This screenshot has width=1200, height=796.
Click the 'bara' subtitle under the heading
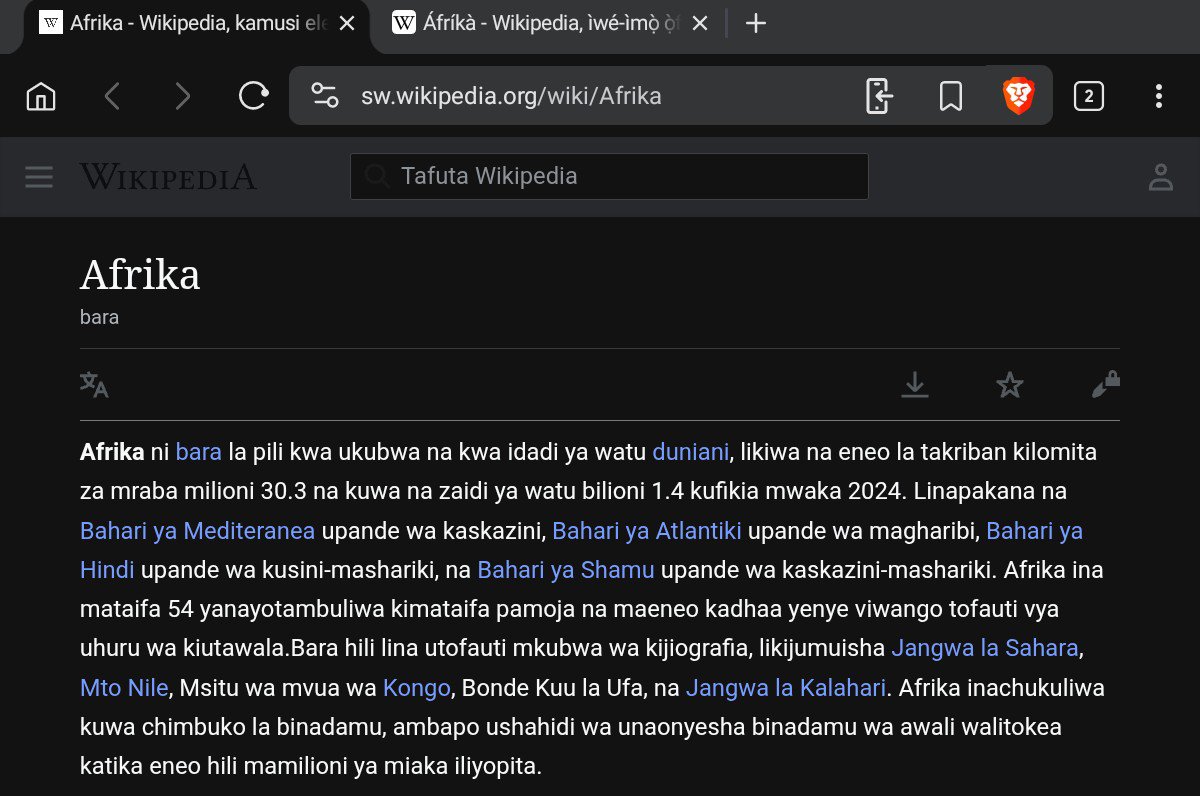point(99,318)
